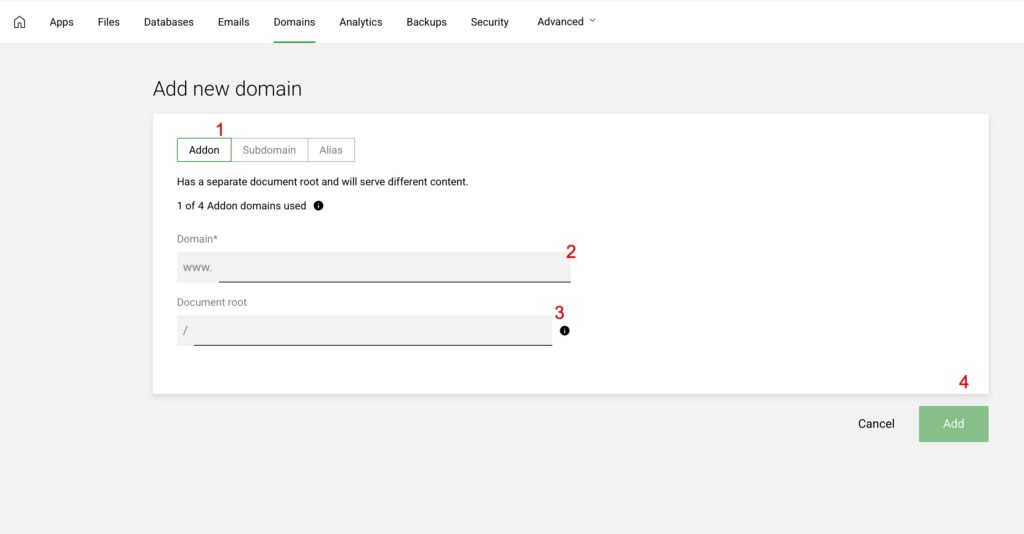Image resolution: width=1024 pixels, height=534 pixels.
Task: Open the Backups menu
Action: (426, 22)
